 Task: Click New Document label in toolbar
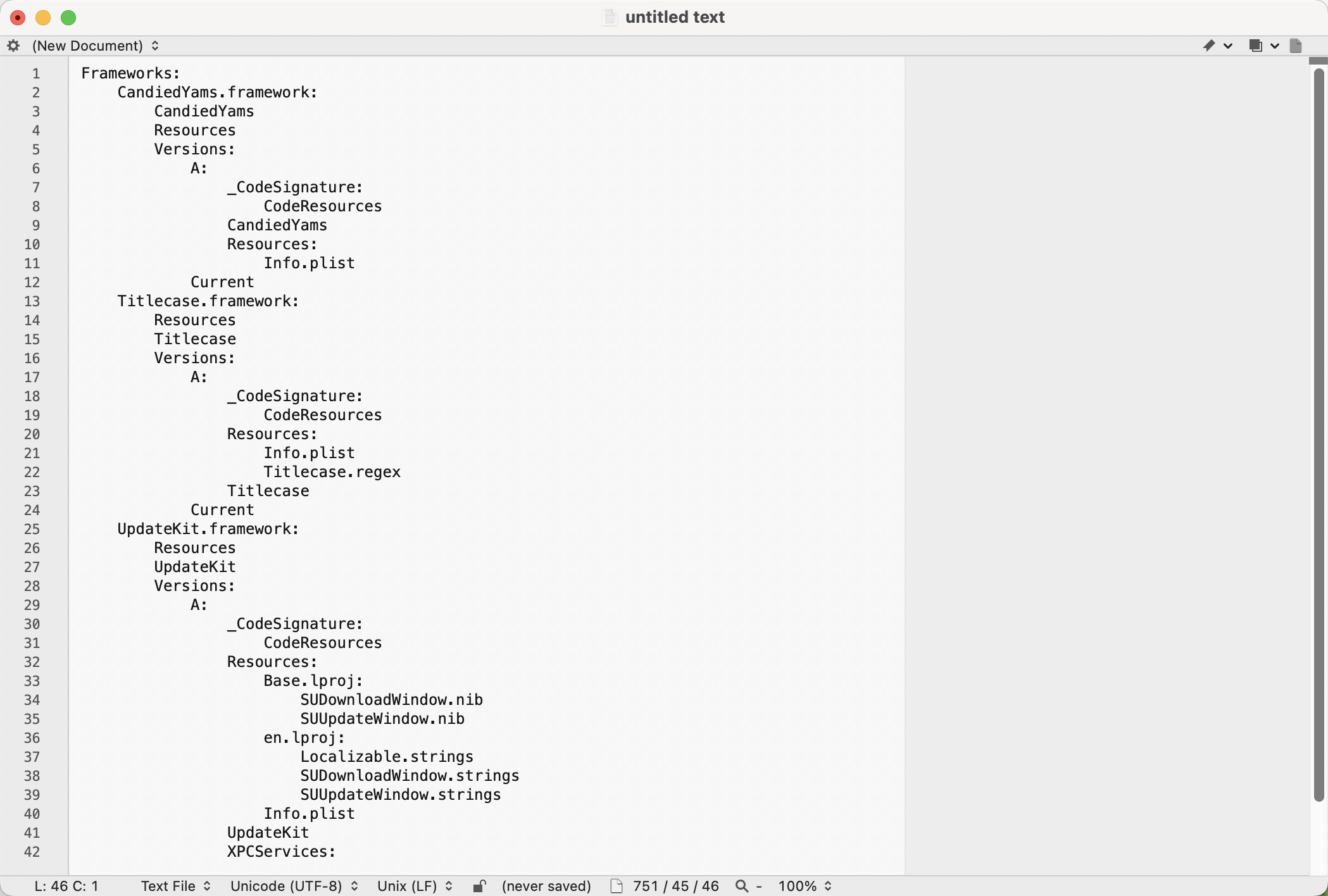point(89,45)
